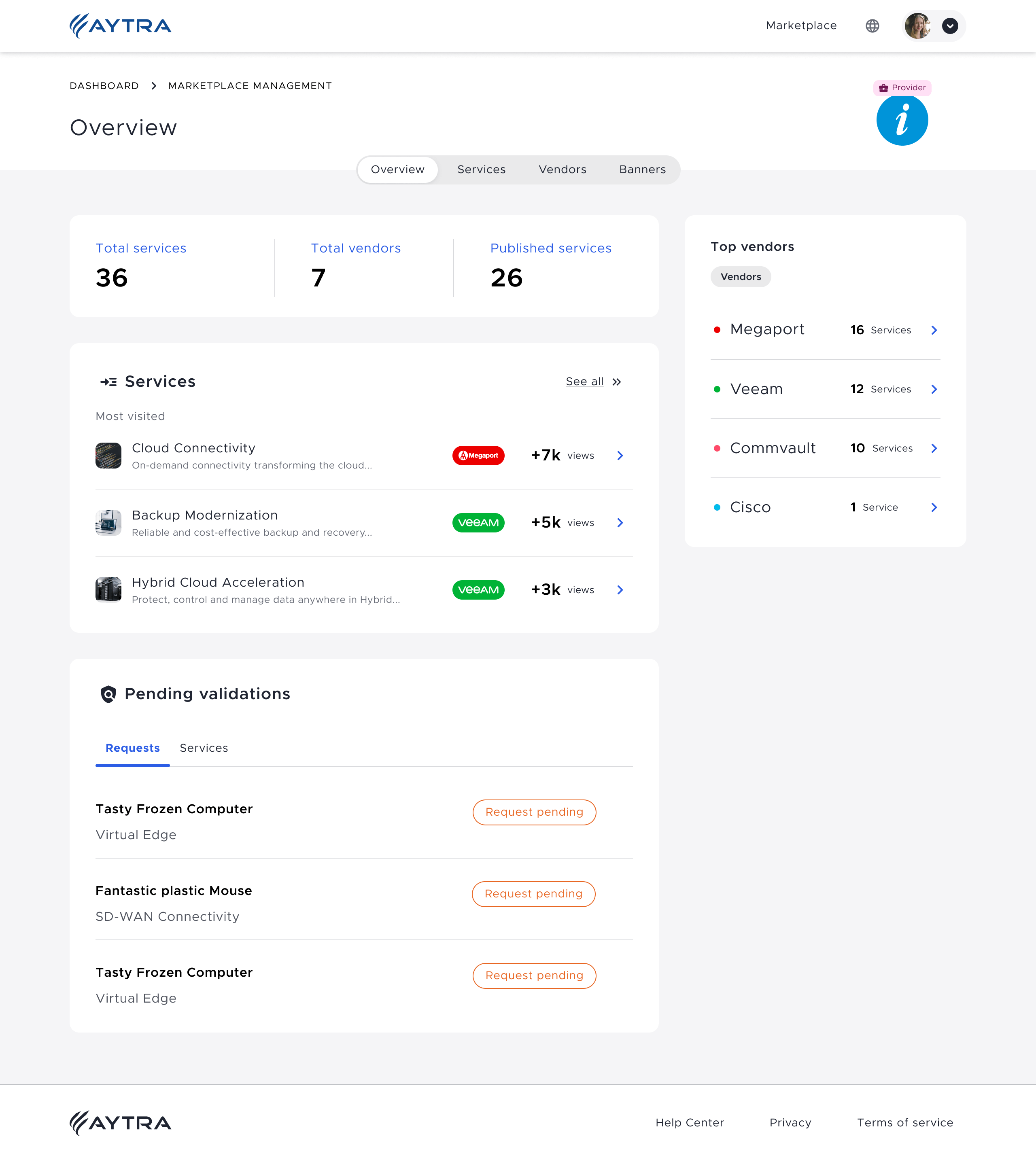Click the Pending validations shield icon
This screenshot has height=1162, width=1036.
(x=108, y=694)
